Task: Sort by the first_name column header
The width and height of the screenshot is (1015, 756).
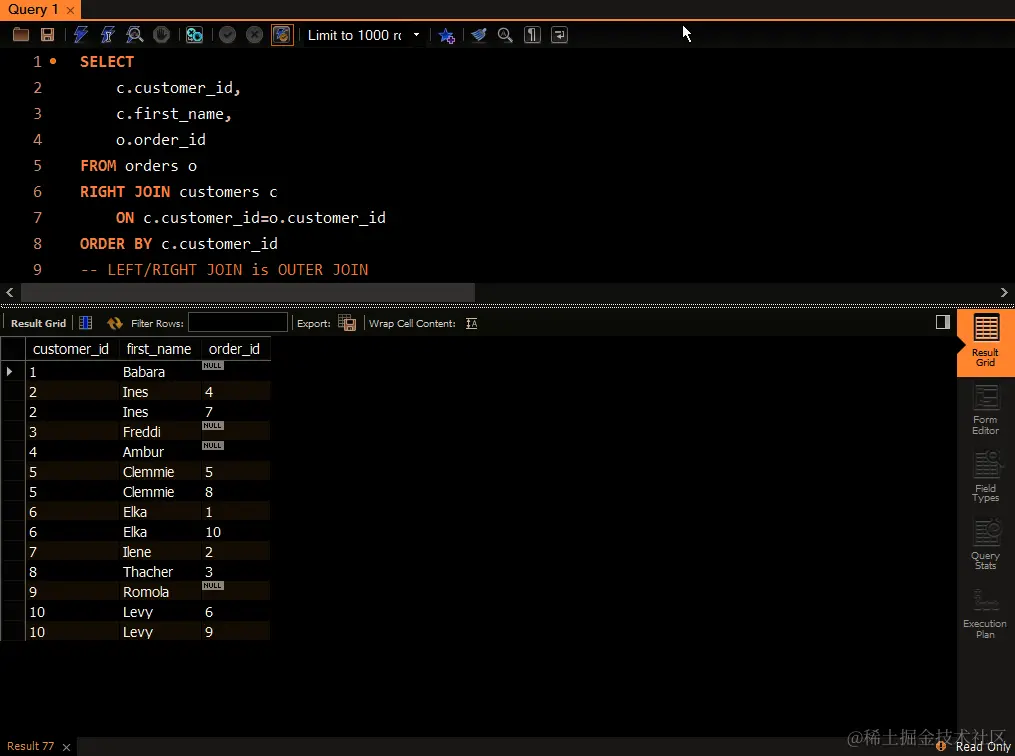Action: tap(159, 349)
